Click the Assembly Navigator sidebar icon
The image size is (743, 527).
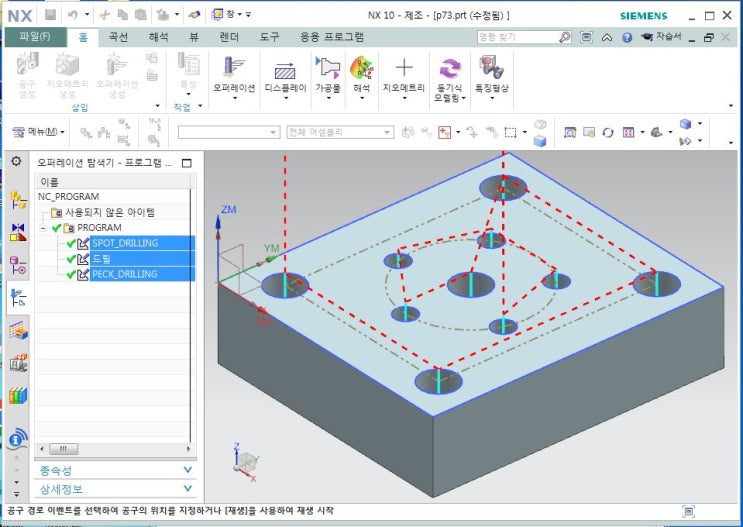click(18, 199)
